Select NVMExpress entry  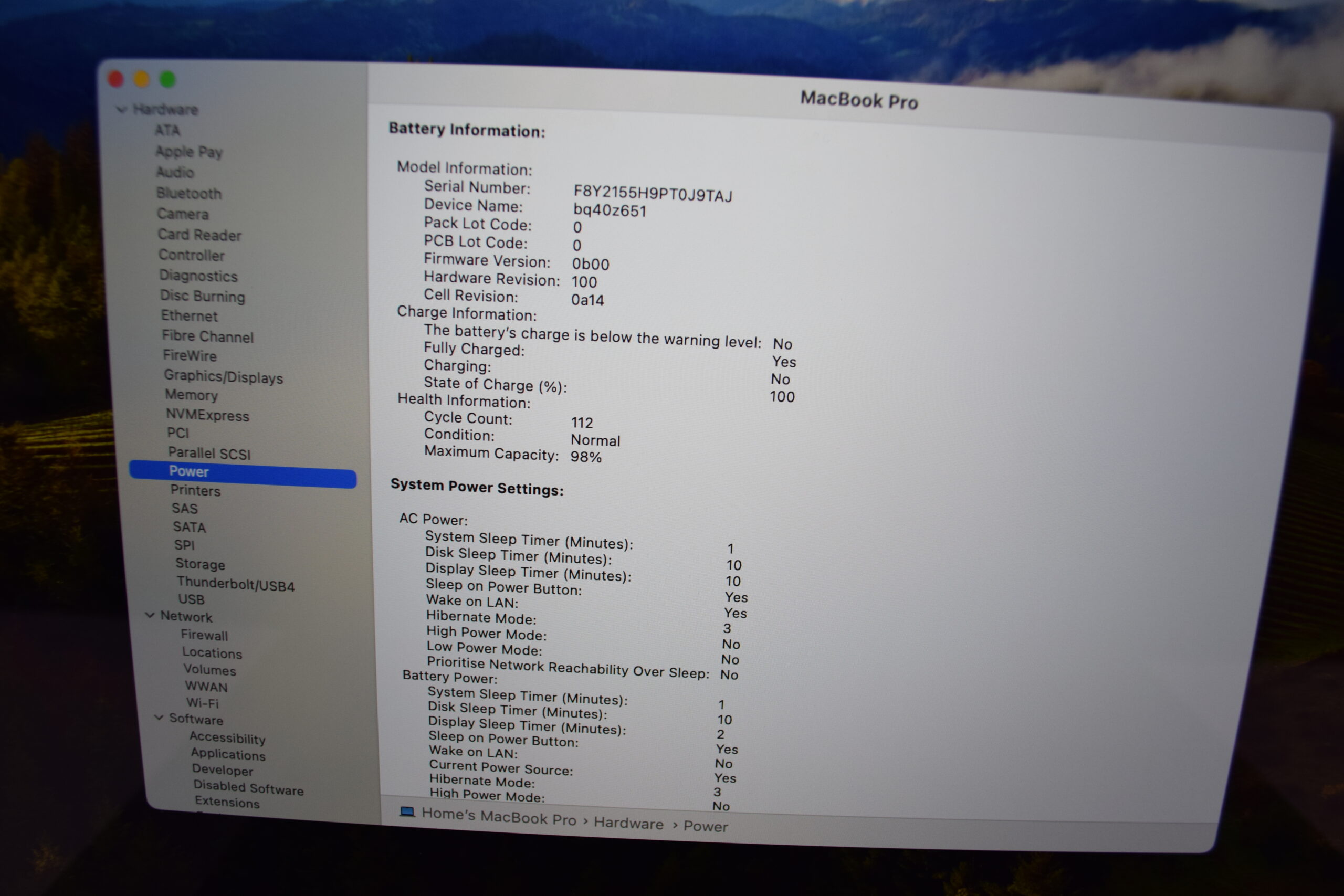click(x=207, y=415)
